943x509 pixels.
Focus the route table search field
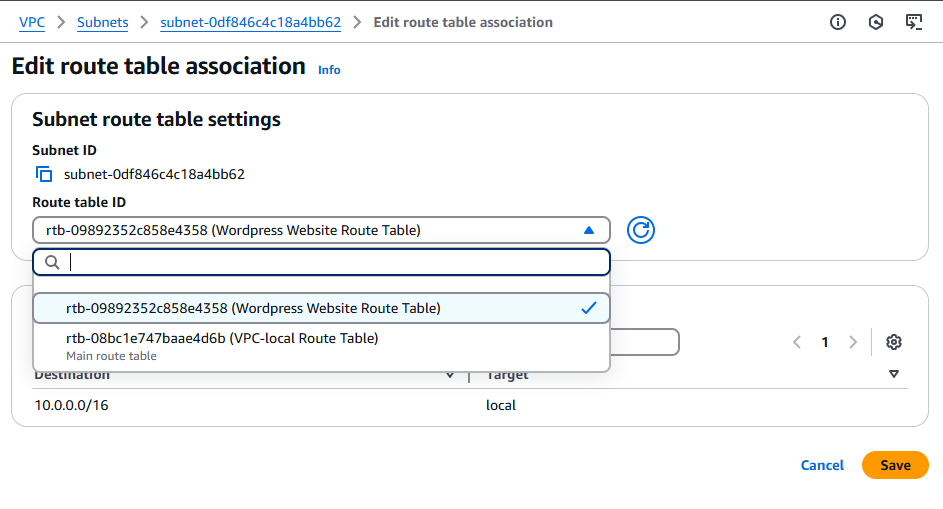coord(335,262)
